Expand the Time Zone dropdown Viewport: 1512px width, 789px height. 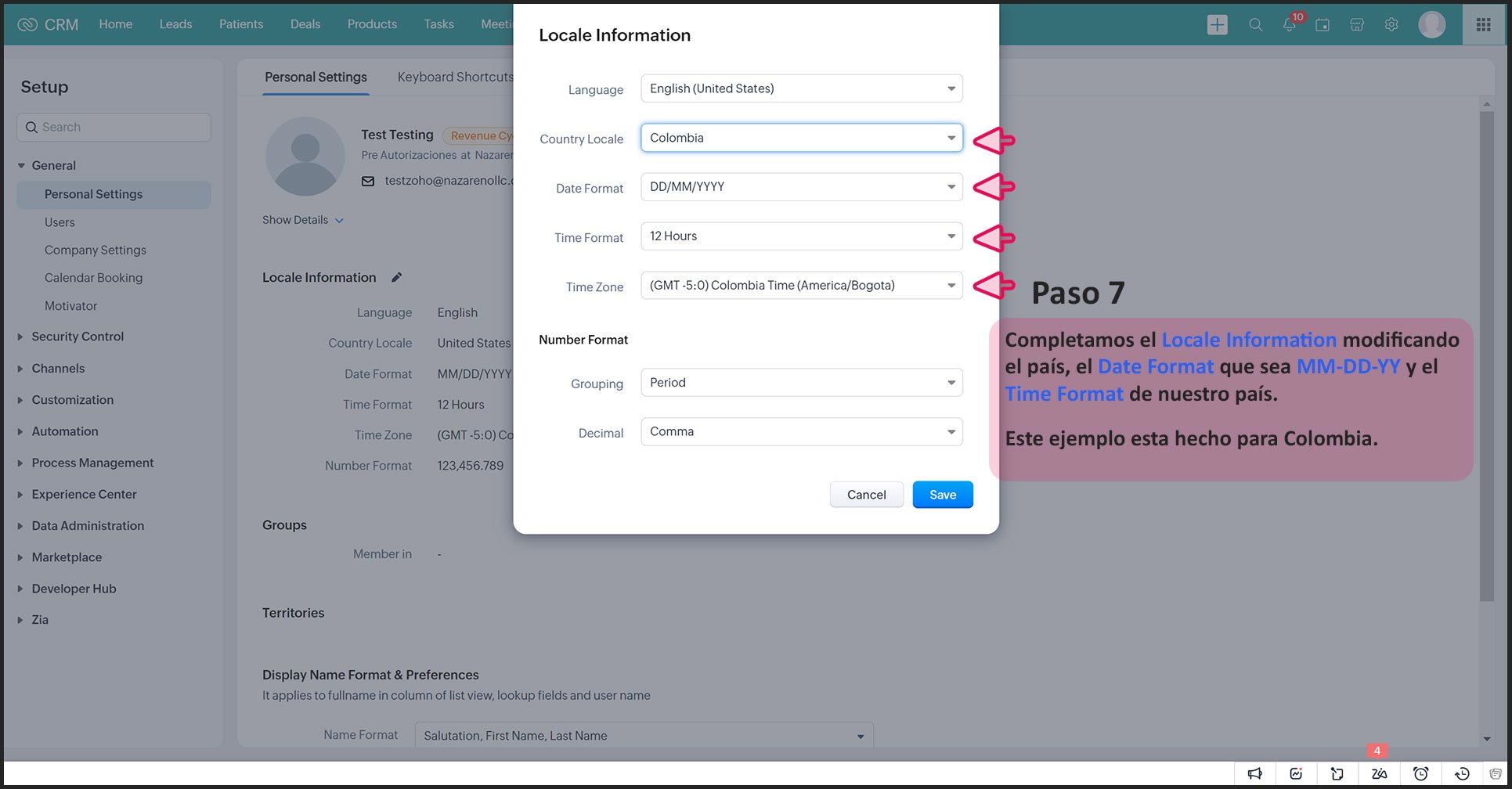801,286
